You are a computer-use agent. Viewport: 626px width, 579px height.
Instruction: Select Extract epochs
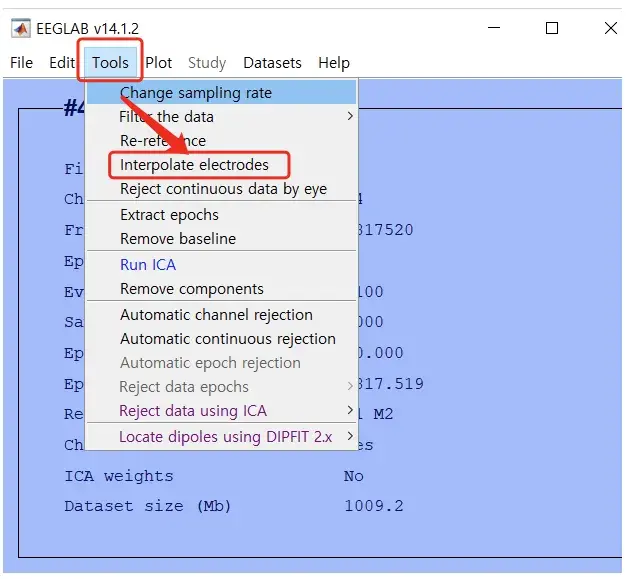coord(169,215)
